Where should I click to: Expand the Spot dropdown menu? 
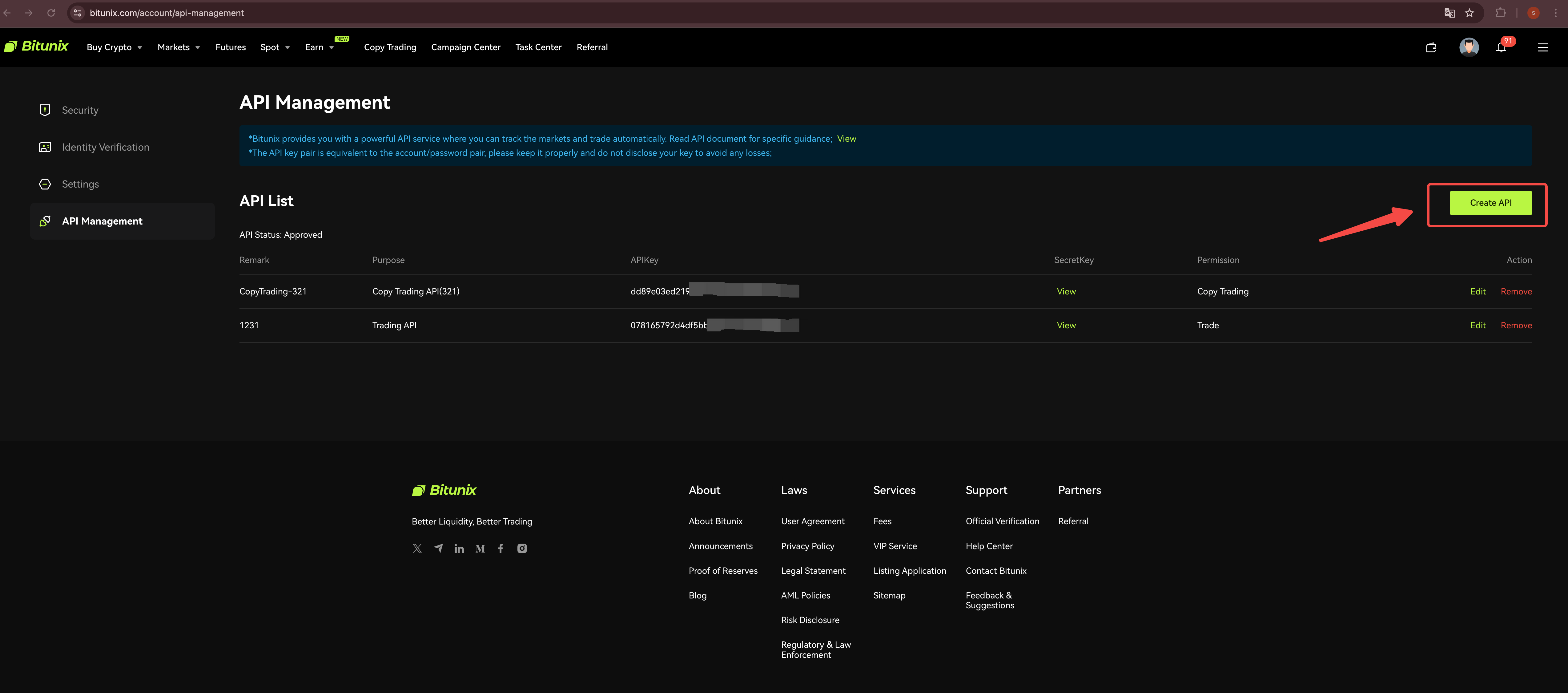(x=275, y=47)
